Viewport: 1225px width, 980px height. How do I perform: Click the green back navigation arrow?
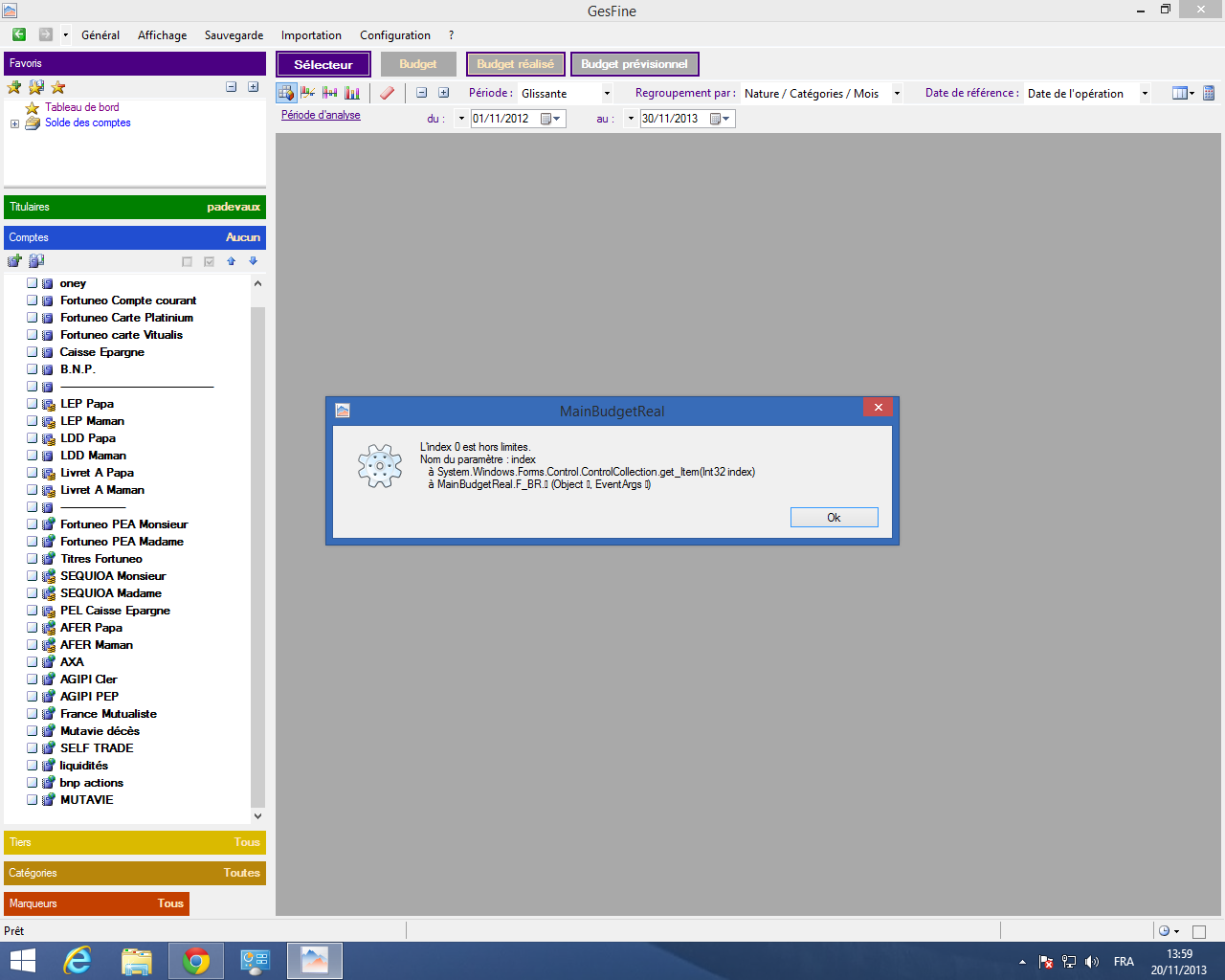tap(18, 34)
